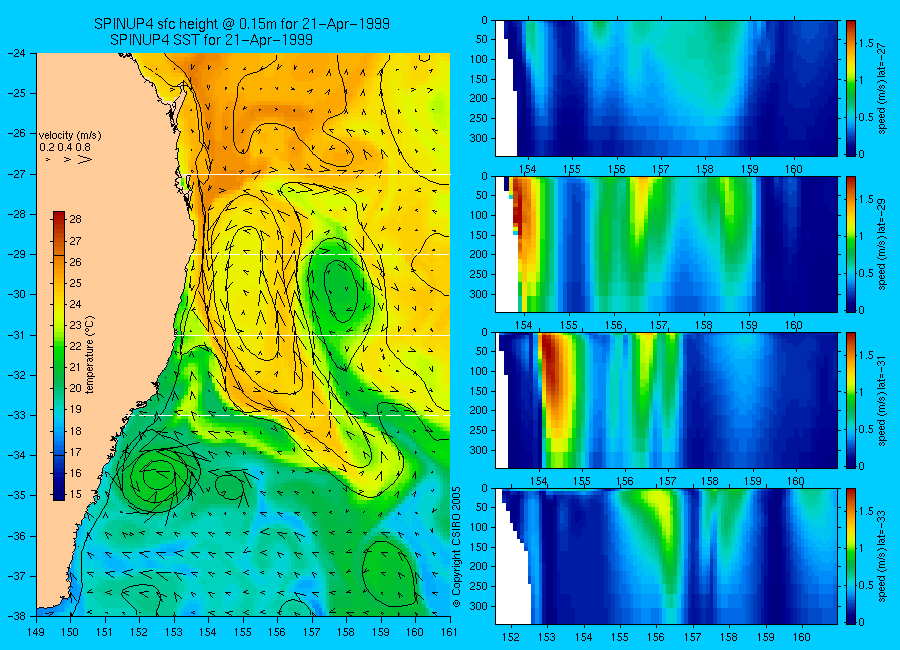Open the lat=-31 speed section panel
This screenshot has height=650, width=900.
(666, 400)
